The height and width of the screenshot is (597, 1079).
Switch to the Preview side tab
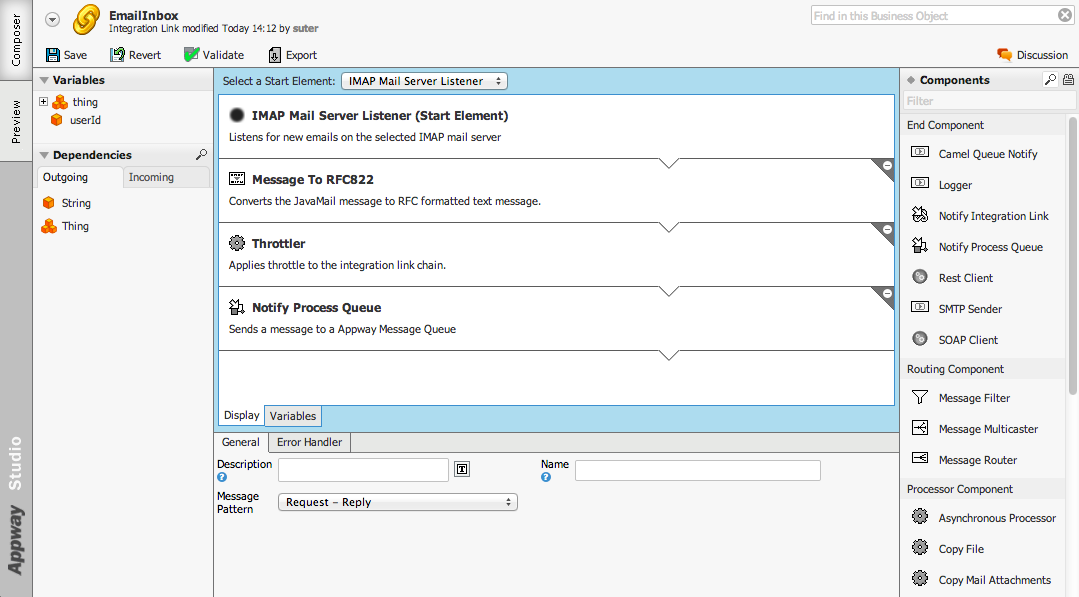[16, 121]
